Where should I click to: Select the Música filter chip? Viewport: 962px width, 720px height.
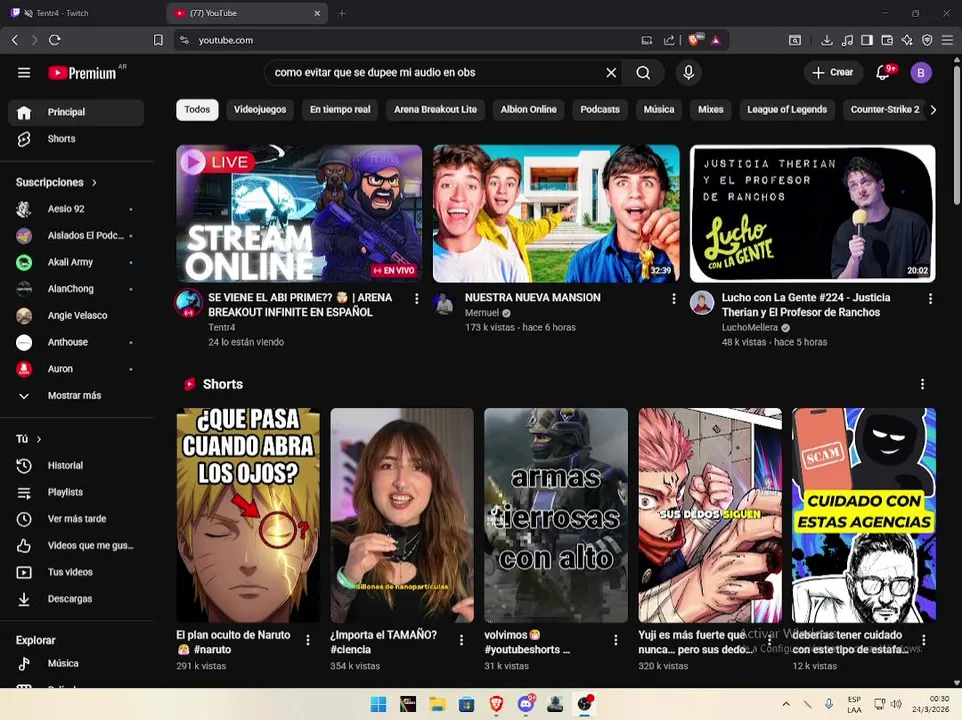(658, 110)
